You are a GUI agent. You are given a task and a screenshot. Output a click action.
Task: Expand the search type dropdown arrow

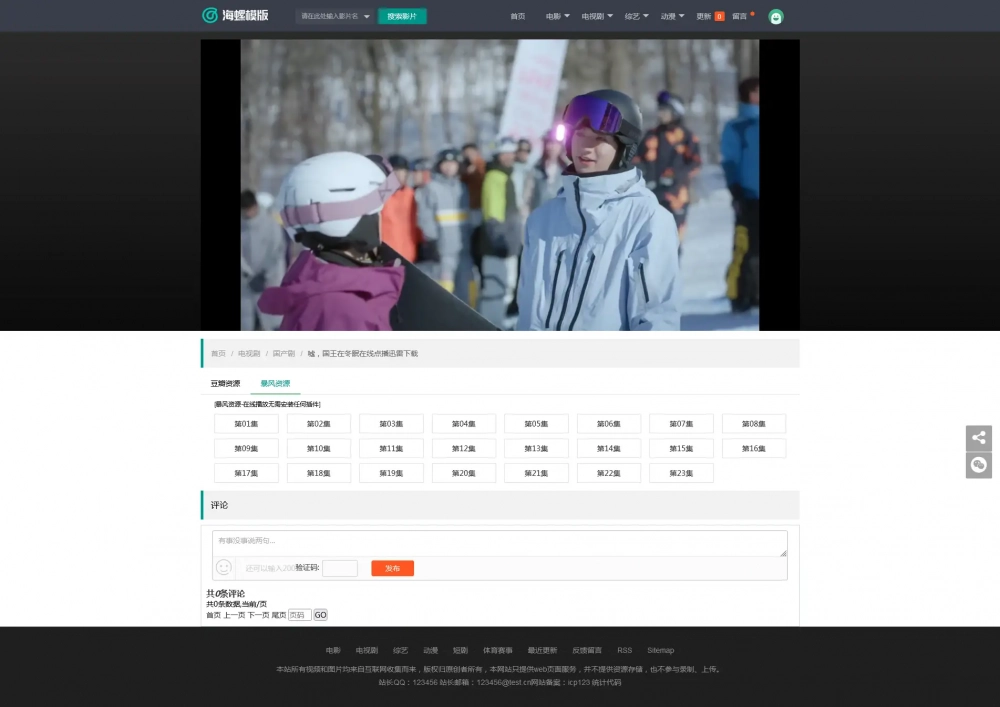click(367, 17)
